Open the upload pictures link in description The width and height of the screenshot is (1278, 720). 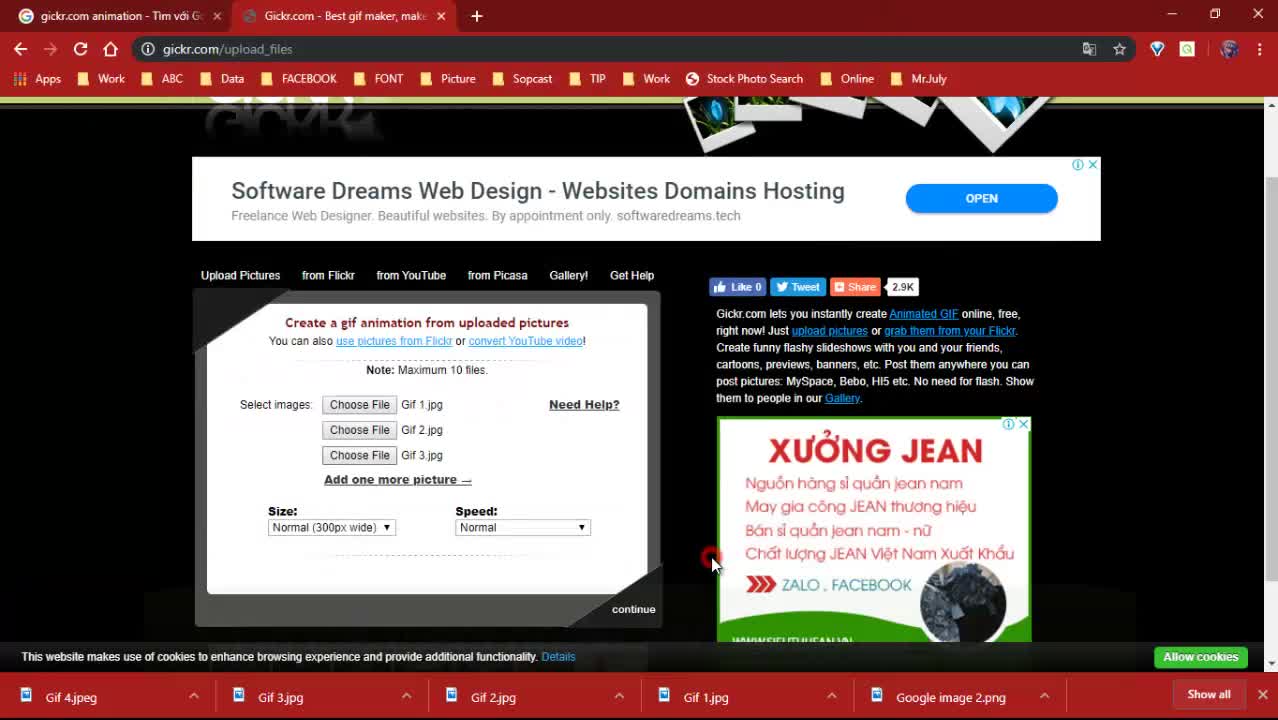829,331
